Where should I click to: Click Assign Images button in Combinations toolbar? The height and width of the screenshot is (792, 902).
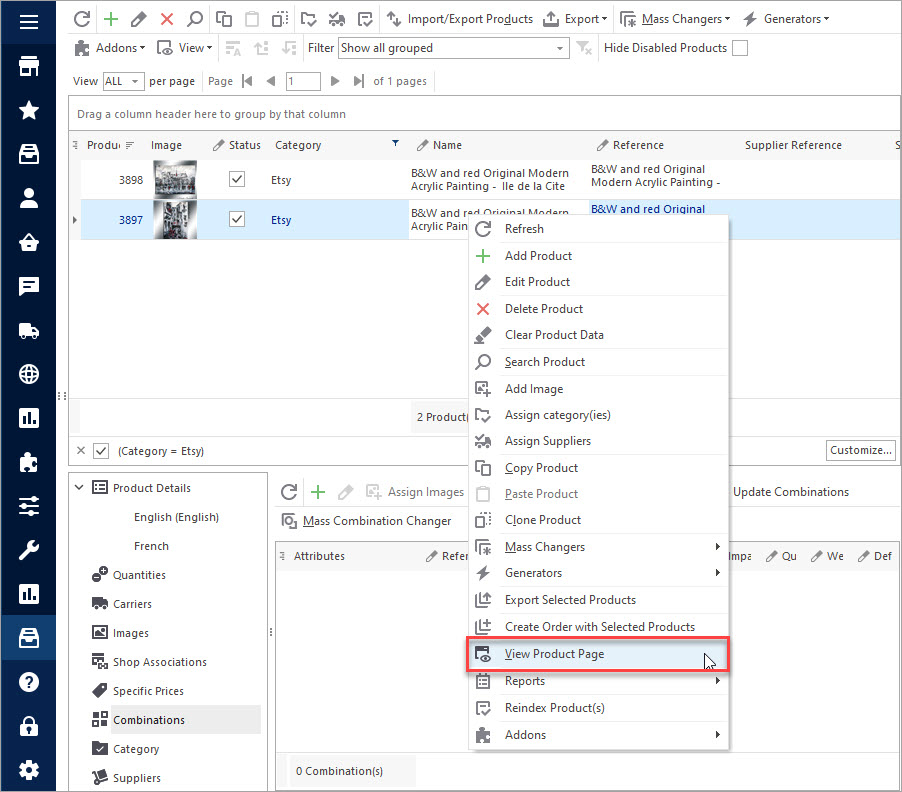click(x=415, y=492)
